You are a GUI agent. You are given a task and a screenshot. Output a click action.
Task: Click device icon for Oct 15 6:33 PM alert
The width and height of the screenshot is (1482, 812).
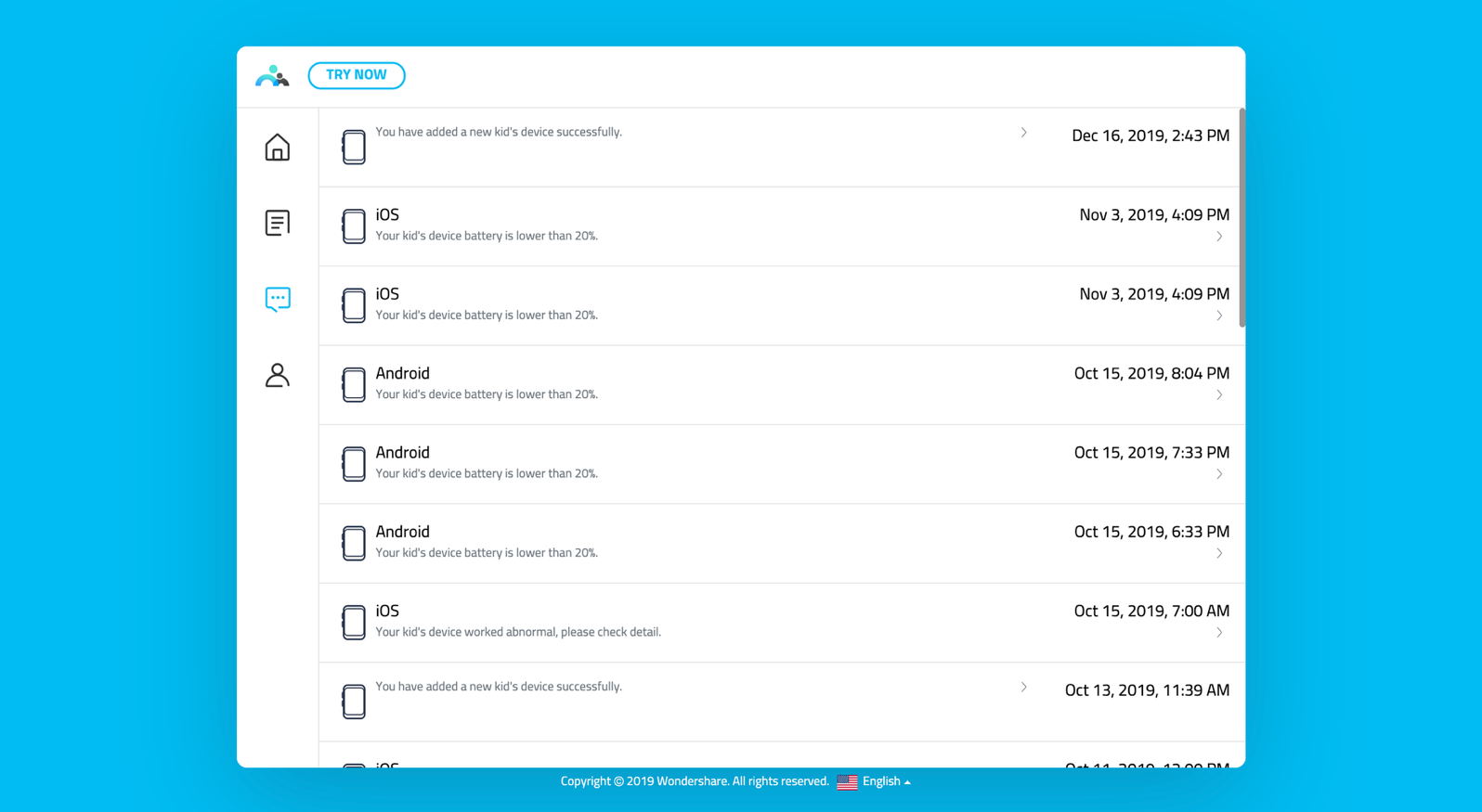pyautogui.click(x=354, y=543)
